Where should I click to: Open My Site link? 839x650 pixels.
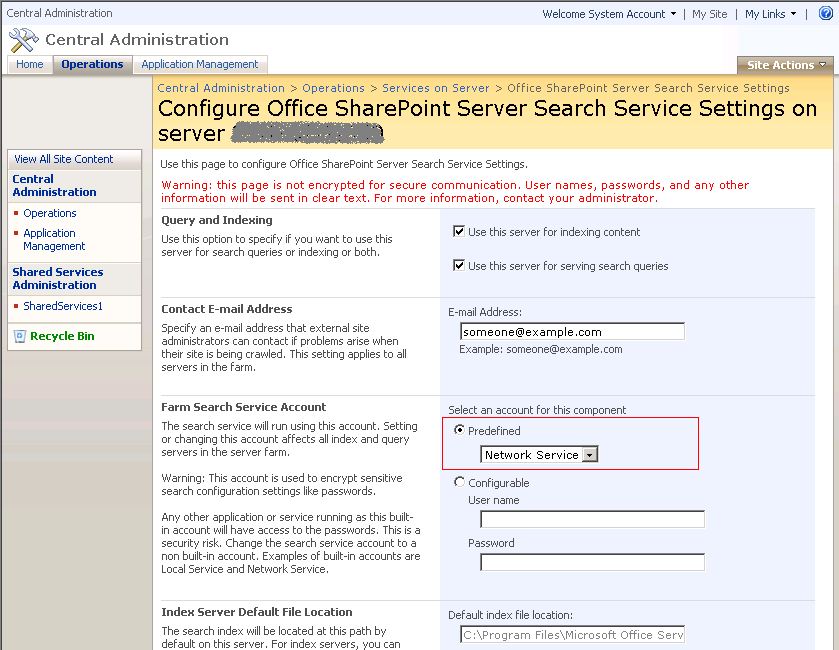[x=710, y=14]
